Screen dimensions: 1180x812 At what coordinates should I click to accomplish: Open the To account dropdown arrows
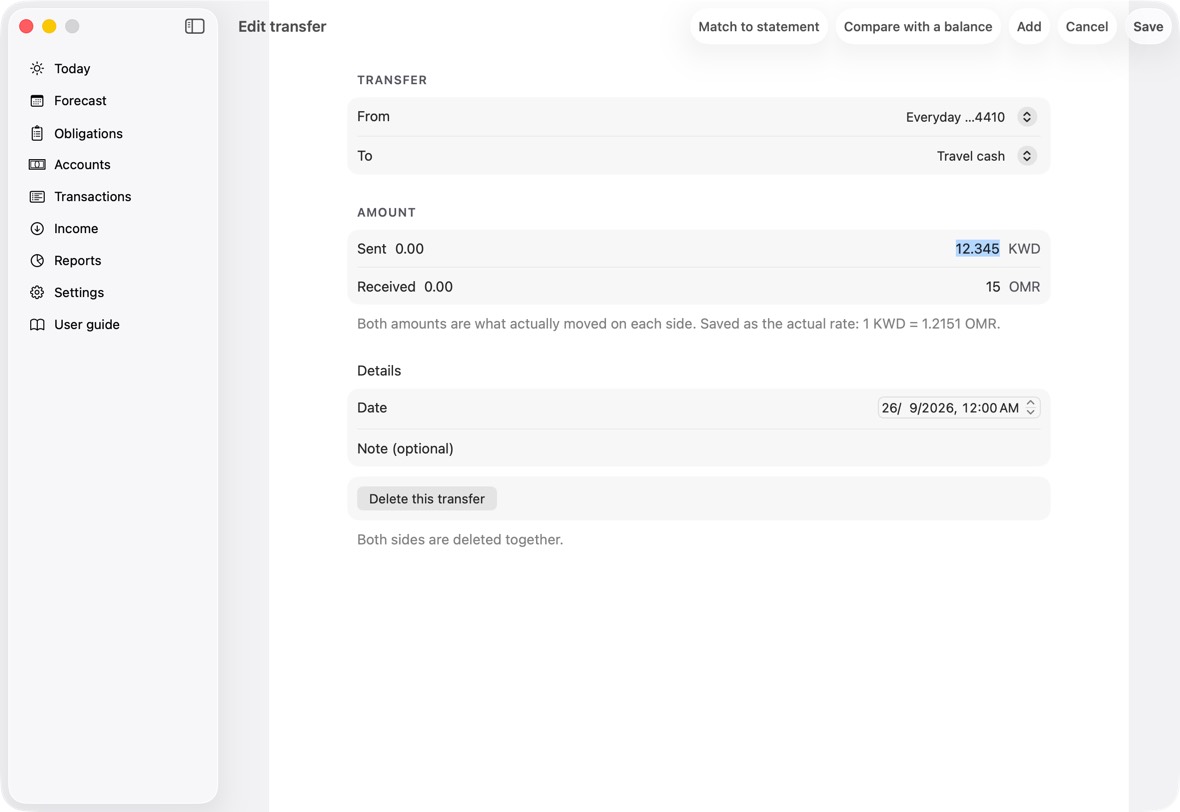point(1026,156)
